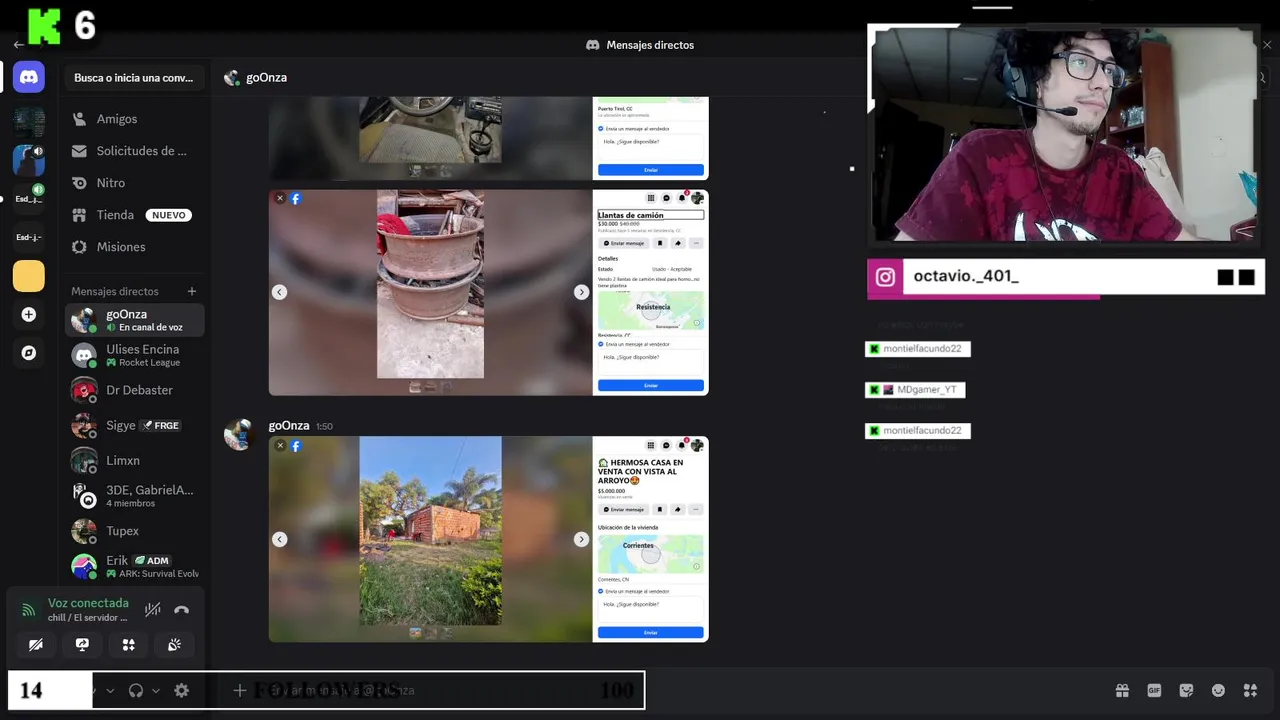
Task: Expand microphone input options chevron
Action: point(110,690)
